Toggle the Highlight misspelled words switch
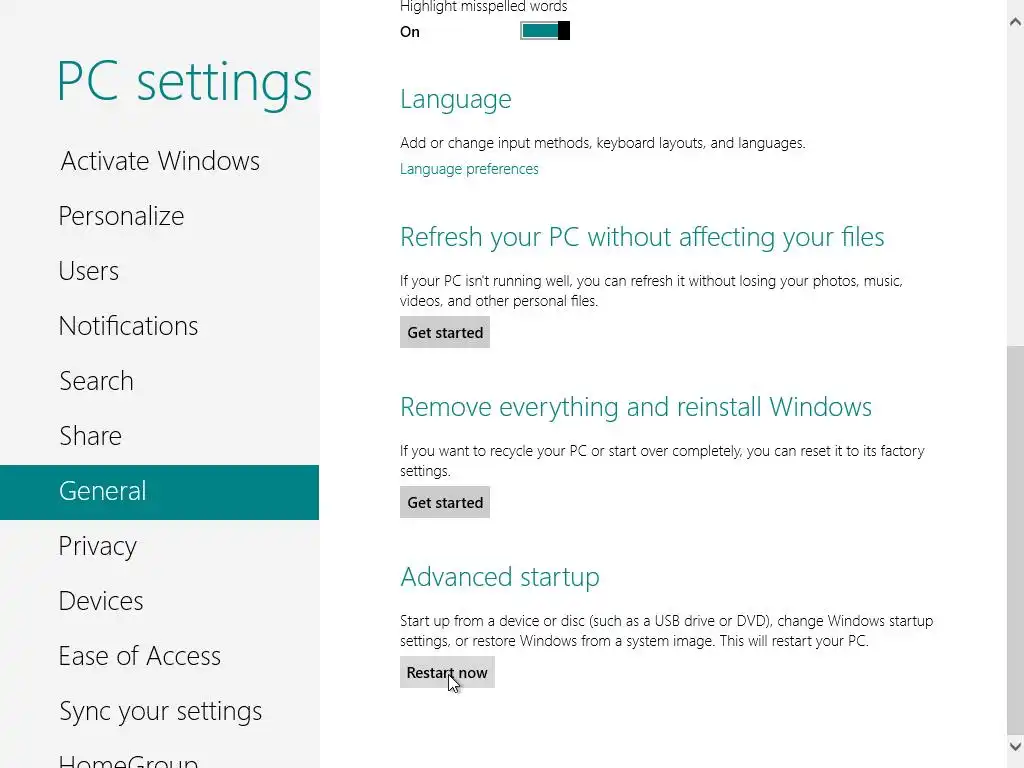This screenshot has width=1024, height=768. (545, 31)
